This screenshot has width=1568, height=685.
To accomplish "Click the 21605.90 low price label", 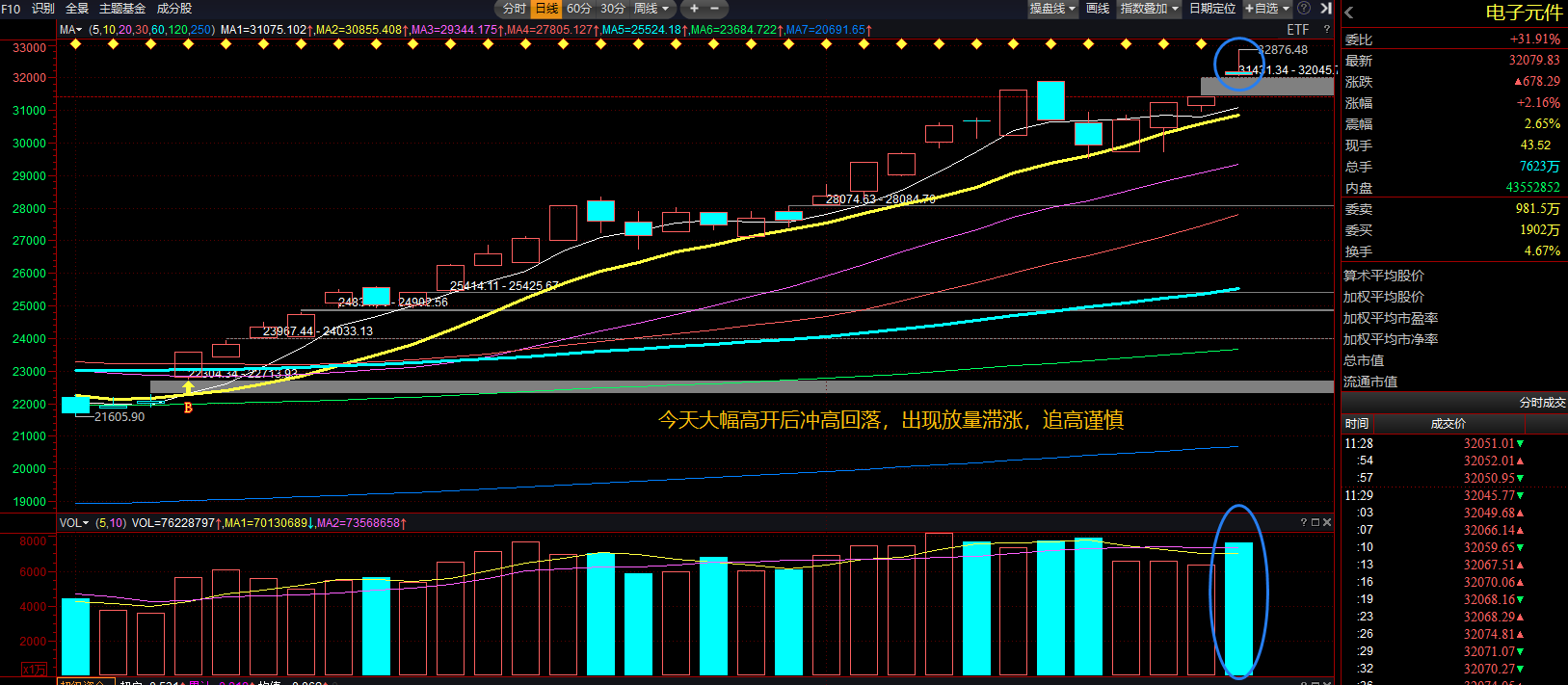I will (120, 417).
